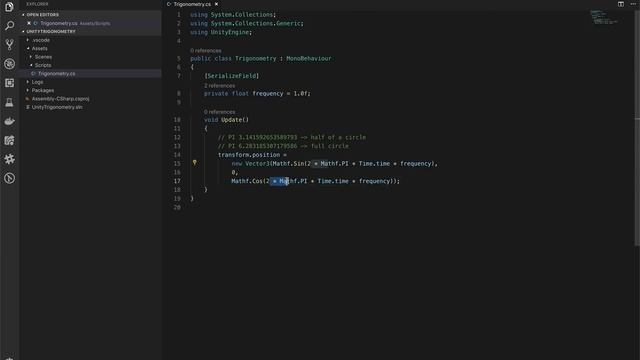640x360 pixels.
Task: Click 'Update()' method name on line 10
Action: coord(235,120)
